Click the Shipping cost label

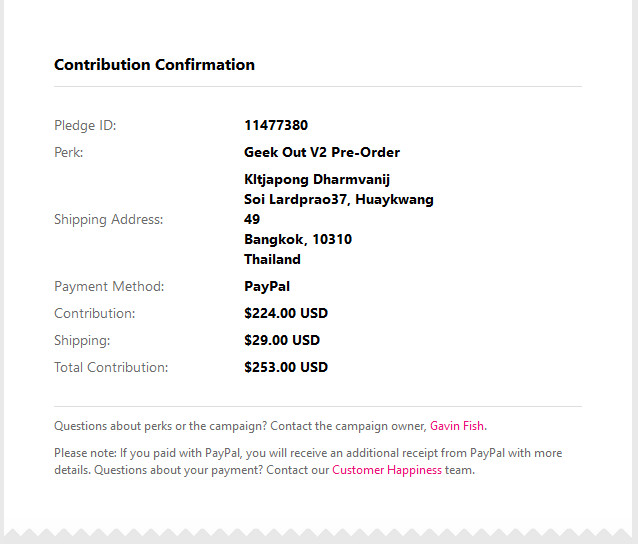click(x=82, y=341)
